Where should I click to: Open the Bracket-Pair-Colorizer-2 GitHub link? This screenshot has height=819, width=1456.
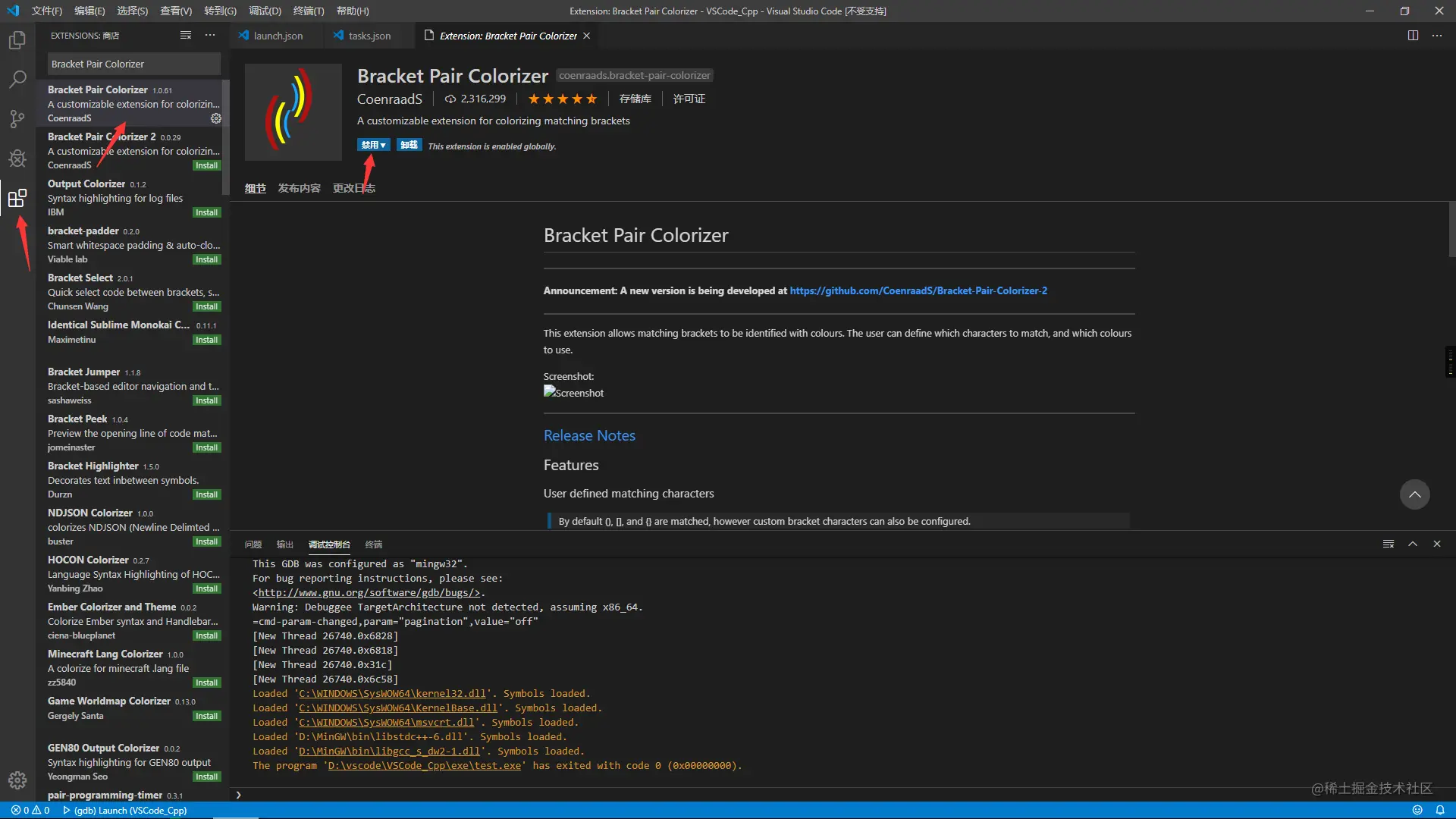click(x=918, y=290)
